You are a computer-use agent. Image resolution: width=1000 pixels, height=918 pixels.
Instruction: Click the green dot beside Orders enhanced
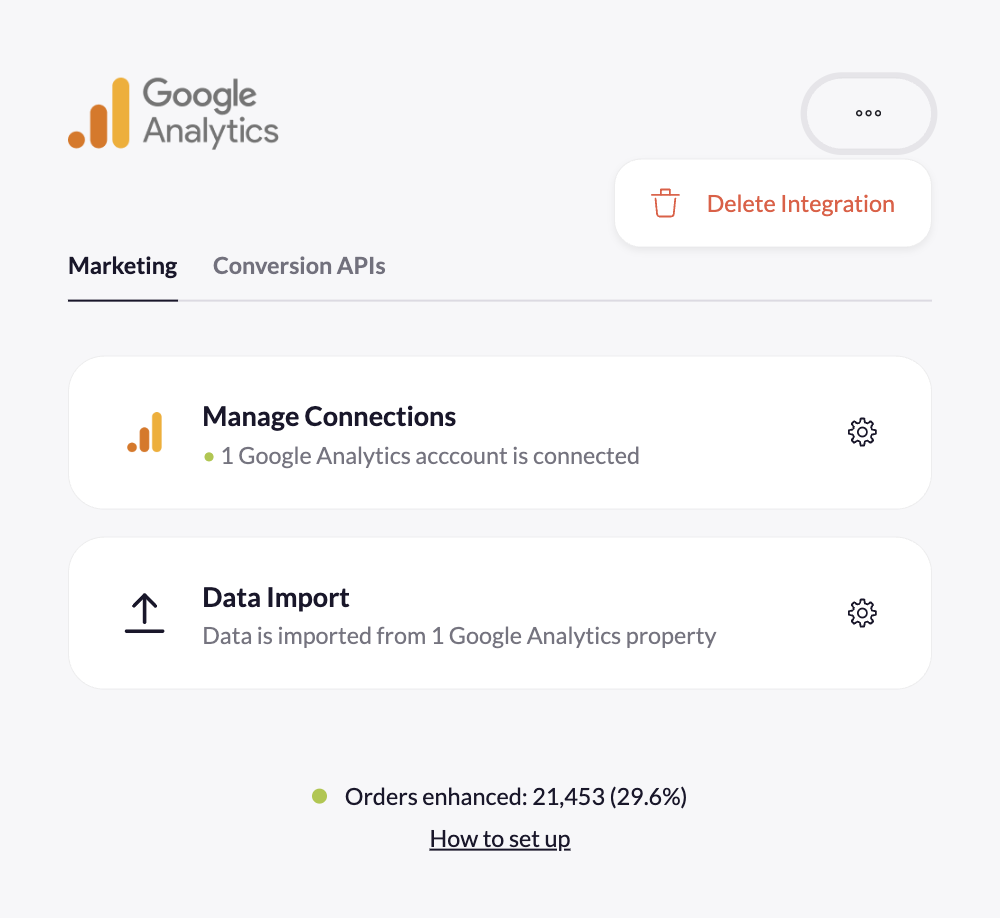(x=320, y=797)
